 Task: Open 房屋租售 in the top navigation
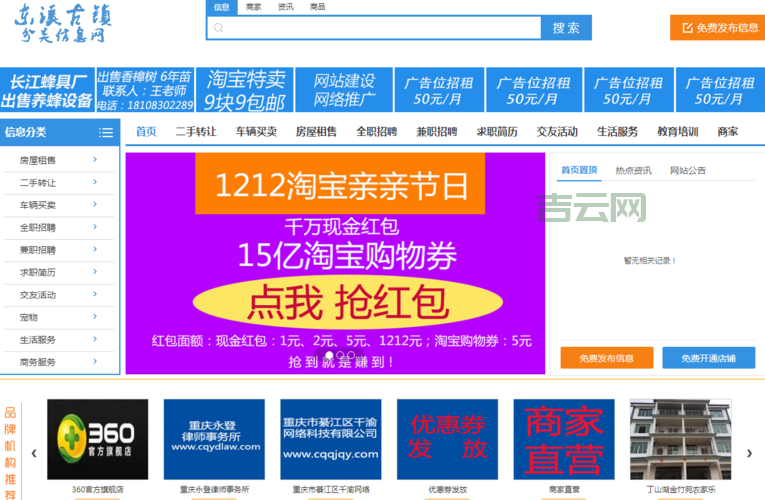click(x=316, y=132)
